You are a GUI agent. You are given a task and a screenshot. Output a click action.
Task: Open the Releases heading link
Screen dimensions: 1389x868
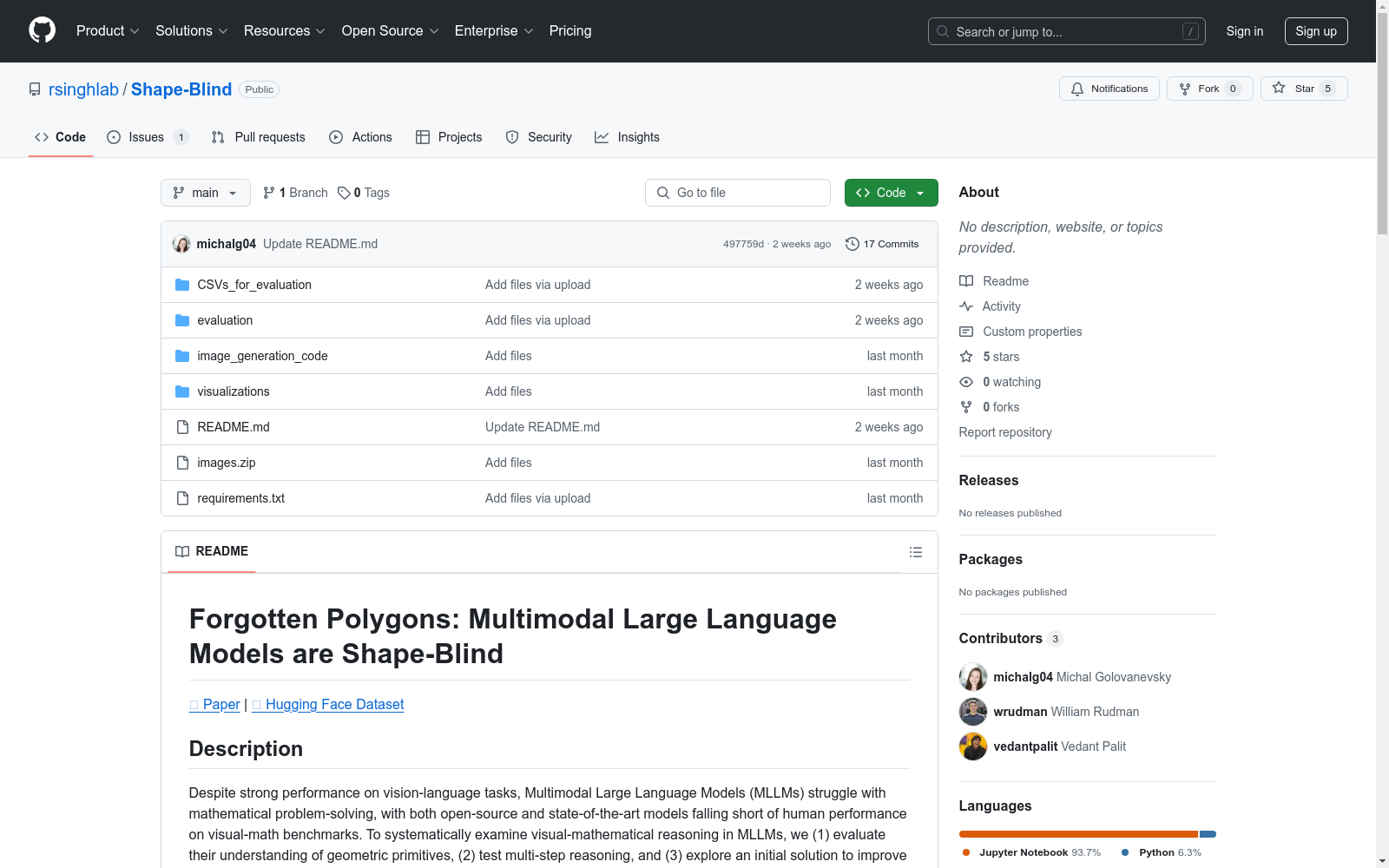point(989,480)
